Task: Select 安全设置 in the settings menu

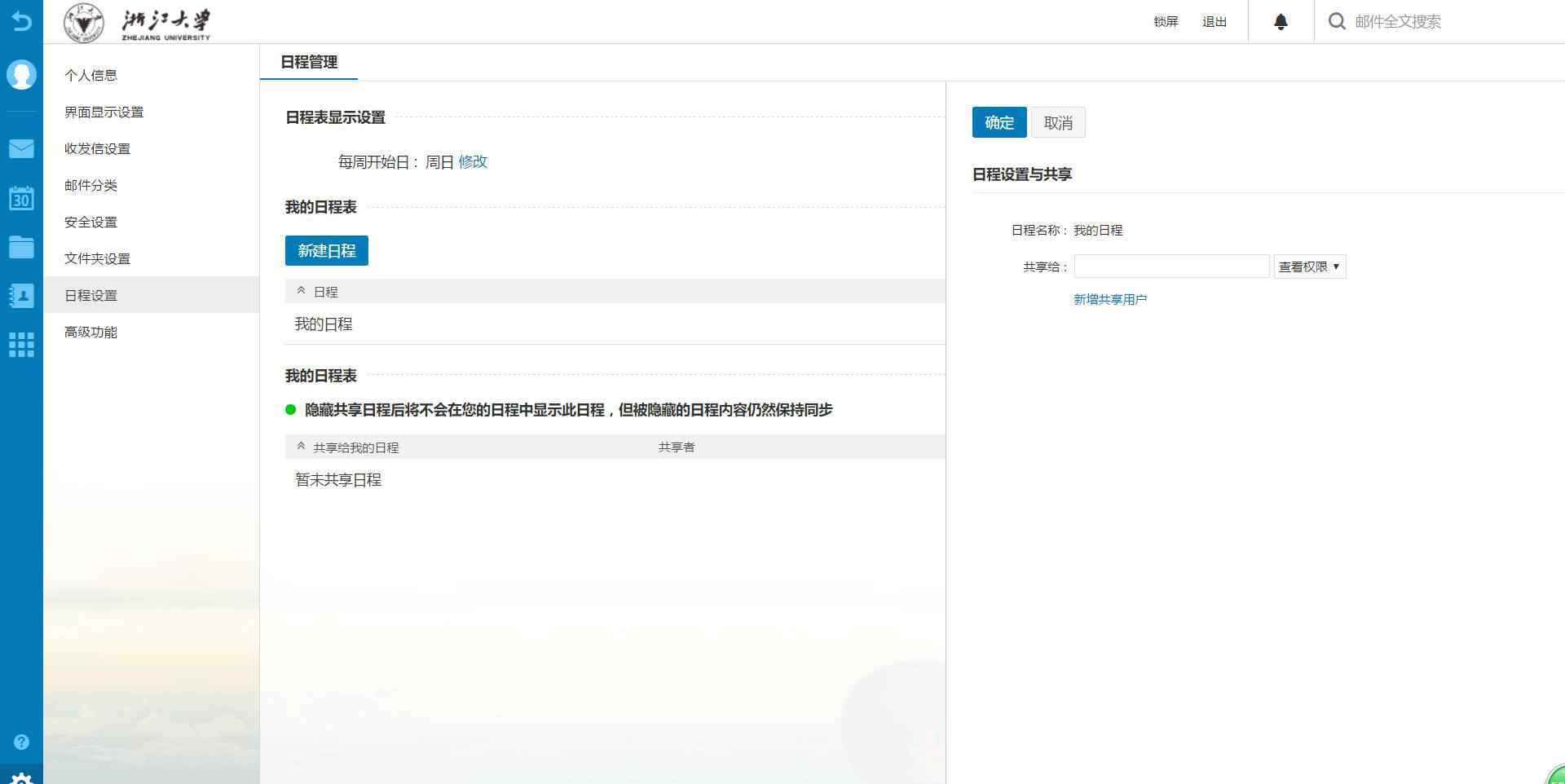Action: tap(91, 222)
